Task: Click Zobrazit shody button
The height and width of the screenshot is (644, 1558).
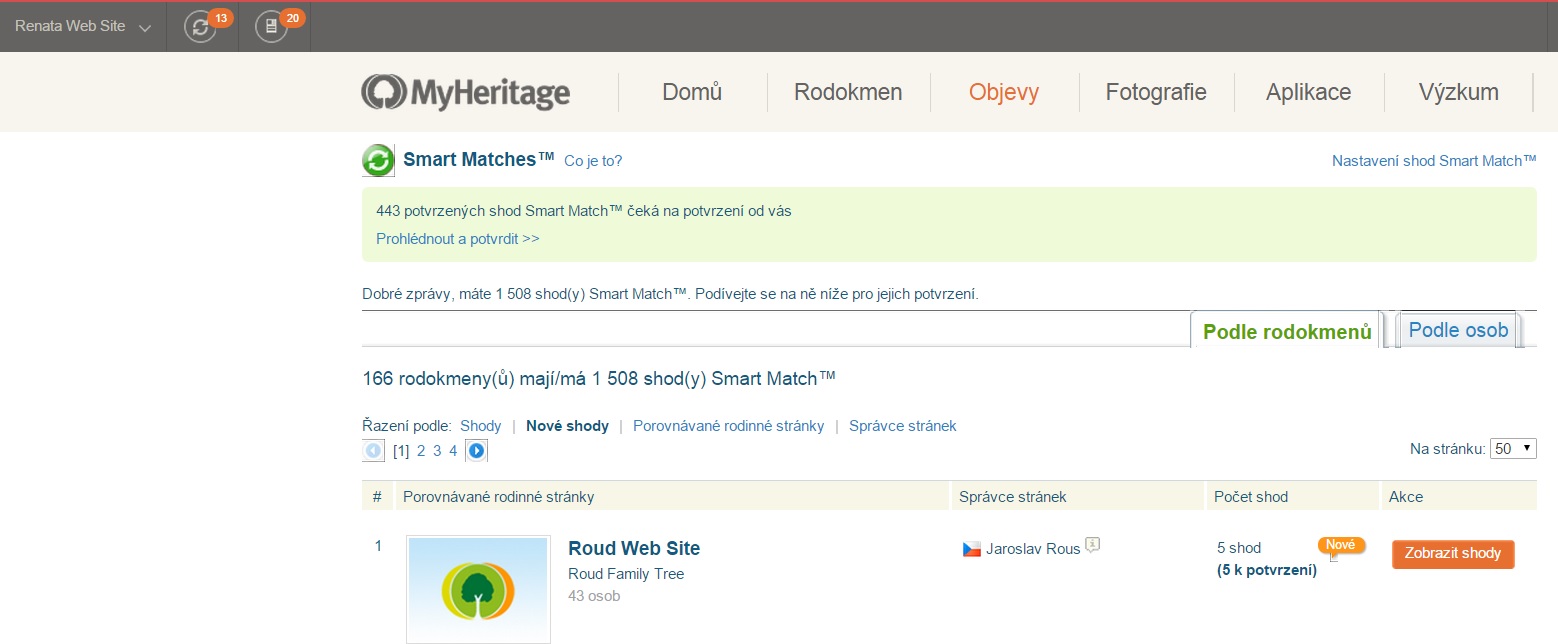Action: (1453, 554)
